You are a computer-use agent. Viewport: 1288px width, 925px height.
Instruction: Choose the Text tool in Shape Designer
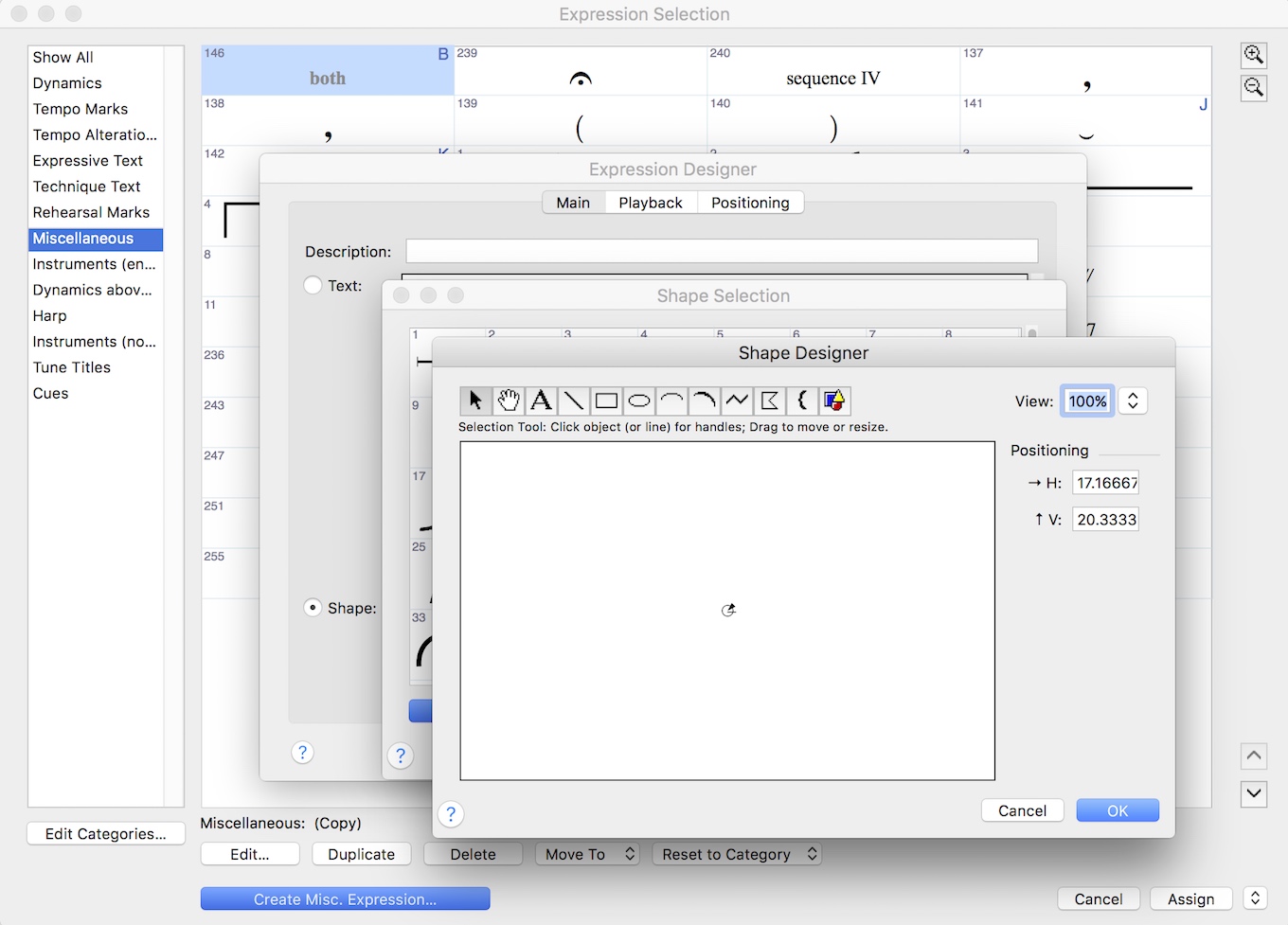(541, 400)
